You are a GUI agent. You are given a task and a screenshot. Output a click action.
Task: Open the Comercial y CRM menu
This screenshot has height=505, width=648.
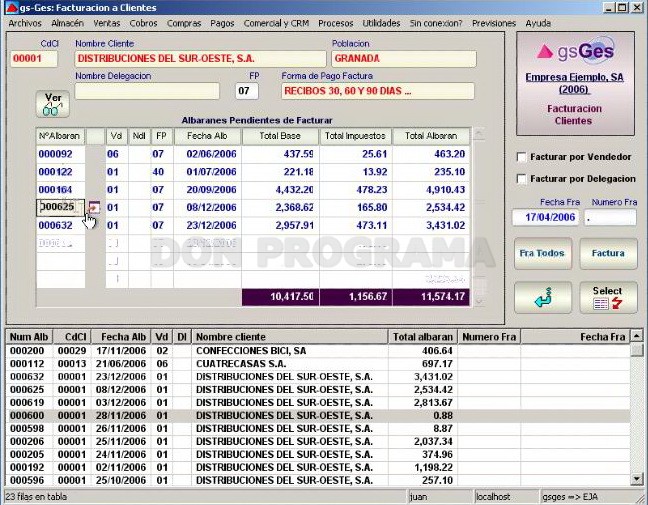coord(276,23)
